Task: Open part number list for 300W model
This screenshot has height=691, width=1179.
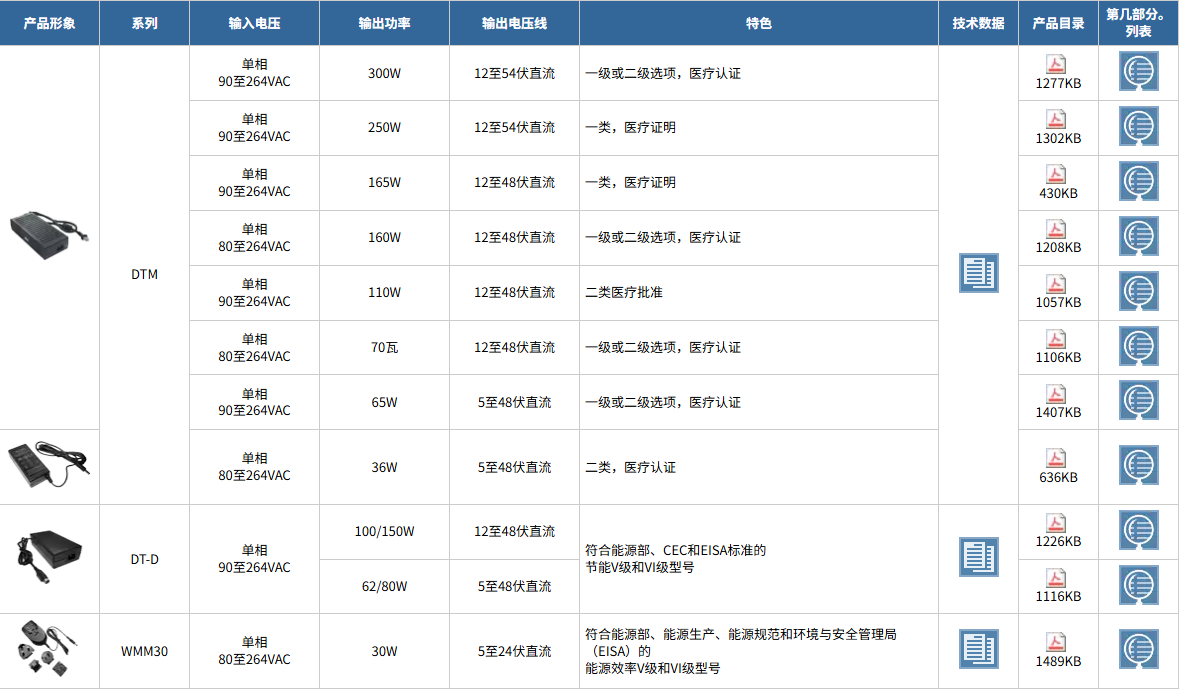Action: tap(1138, 71)
